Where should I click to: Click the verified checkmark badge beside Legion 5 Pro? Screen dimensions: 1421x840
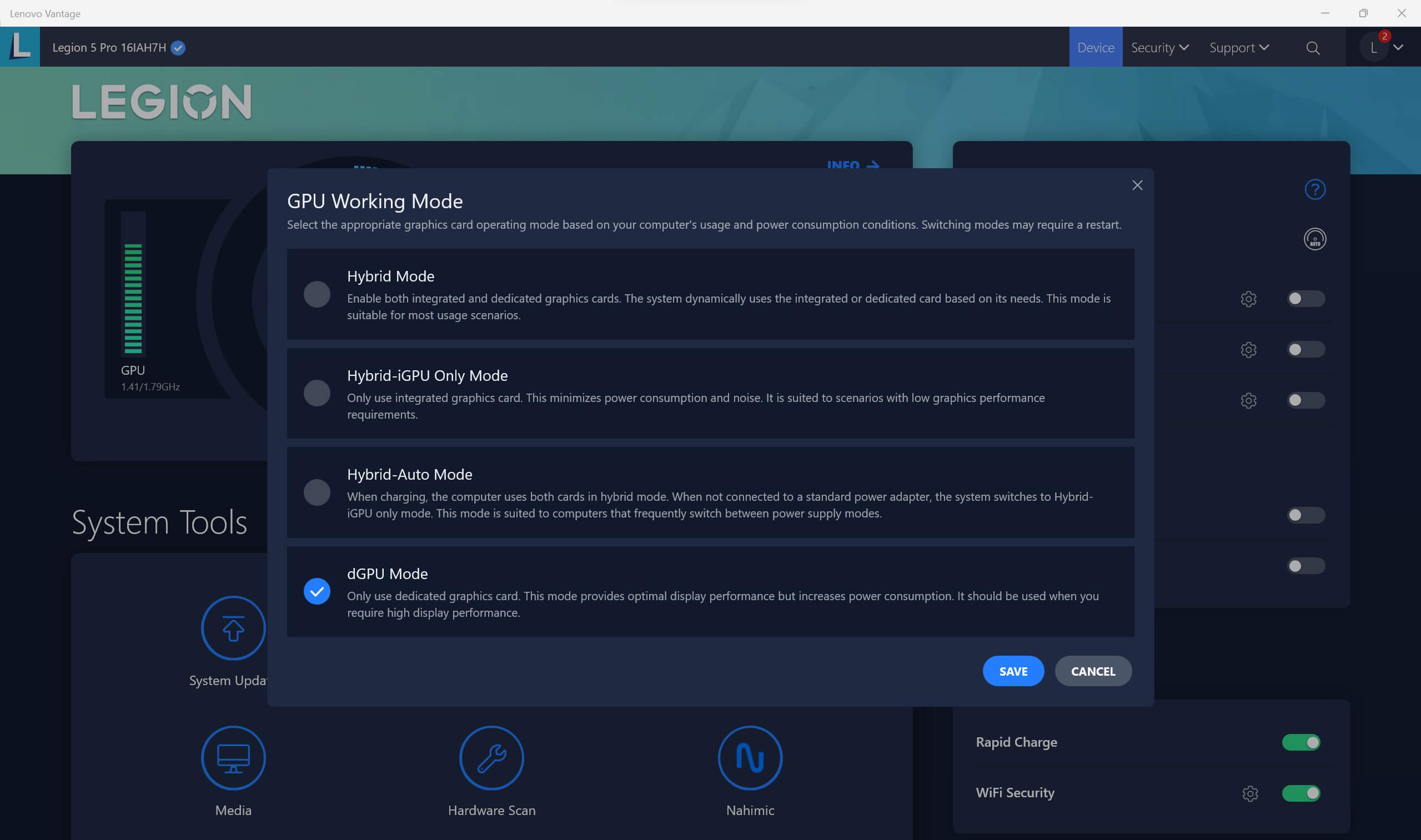pyautogui.click(x=178, y=48)
